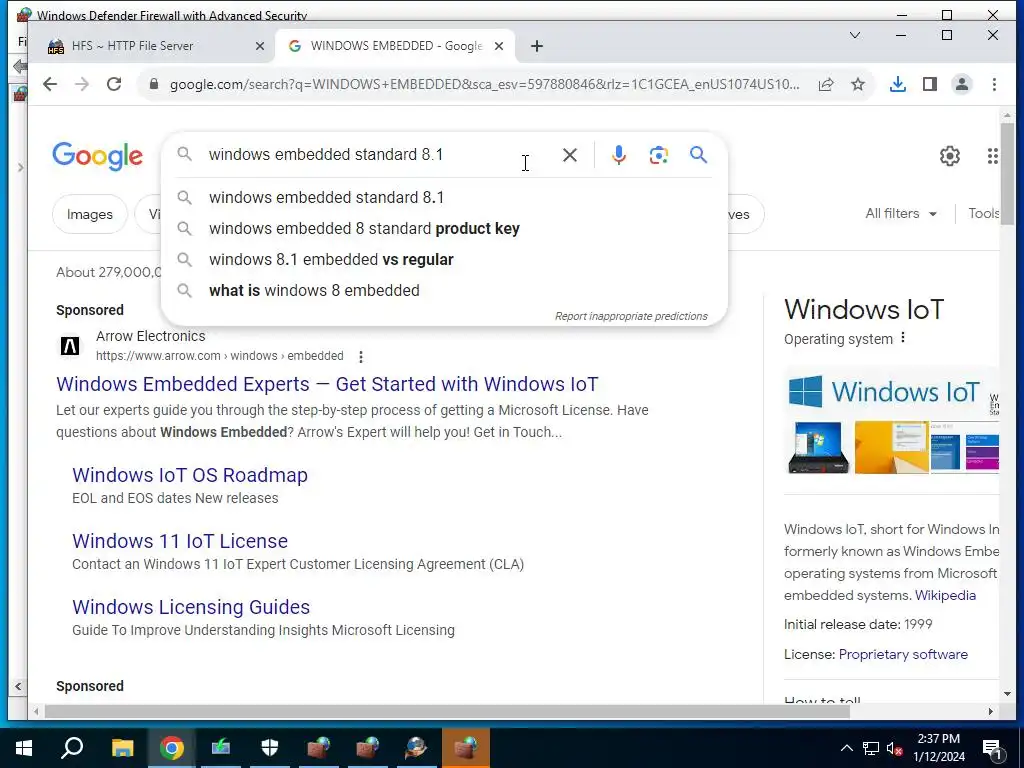The image size is (1024, 768).
Task: Open the muted volume tray icon
Action: click(894, 748)
